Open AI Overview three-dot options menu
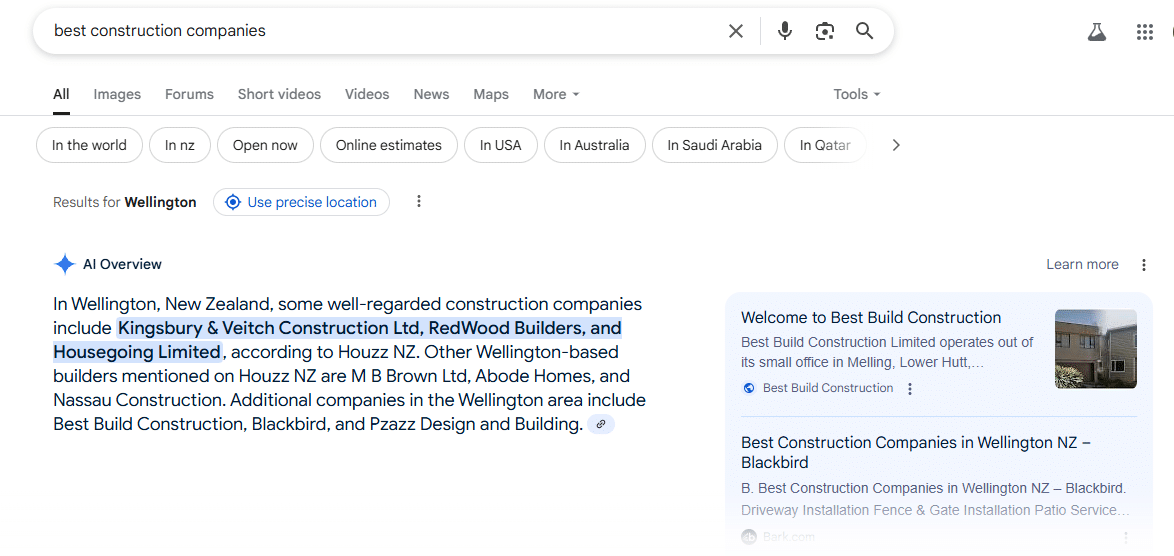Viewport: 1174px width, 556px height. [1143, 265]
